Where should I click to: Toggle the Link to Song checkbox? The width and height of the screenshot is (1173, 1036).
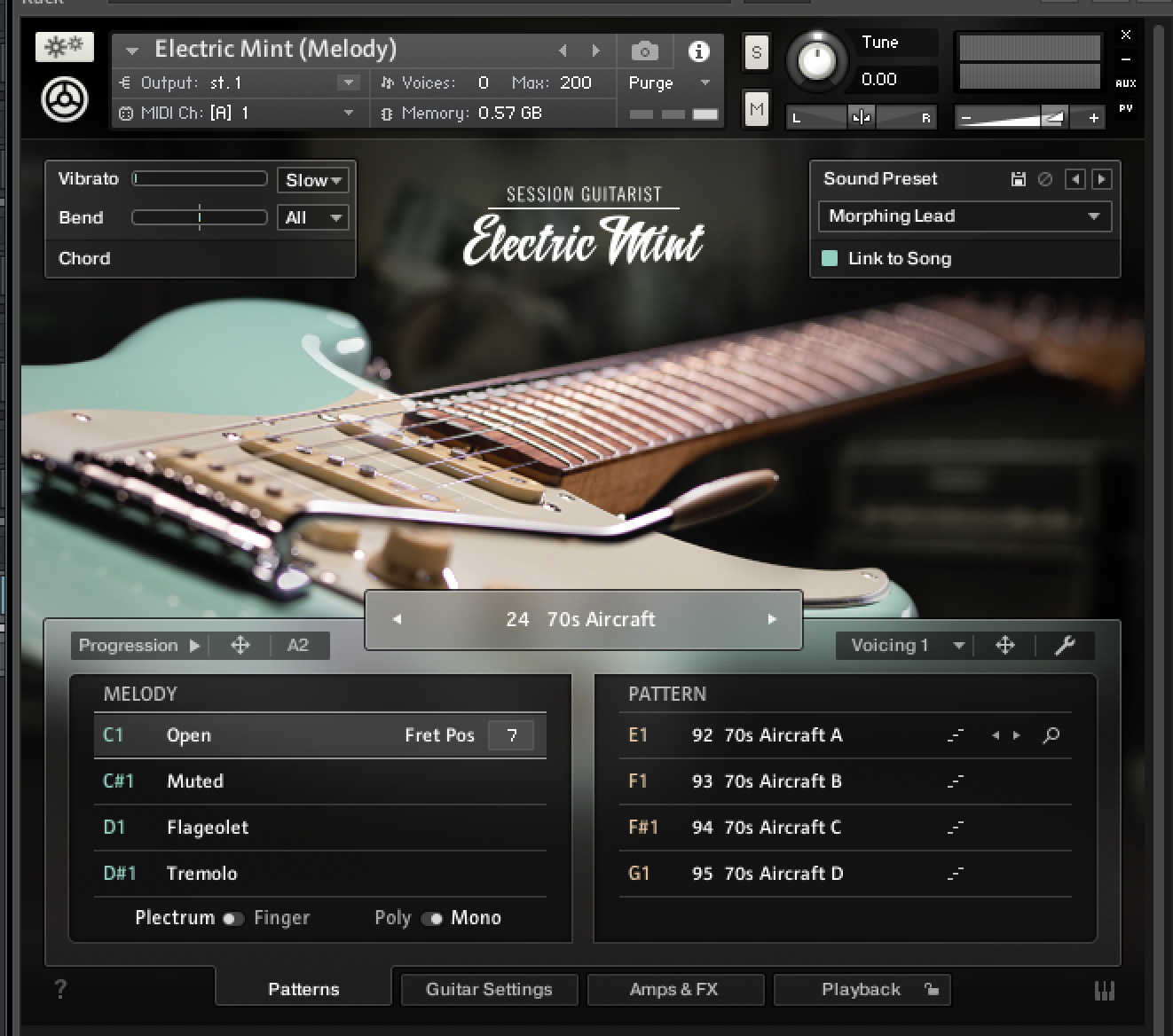click(x=831, y=258)
